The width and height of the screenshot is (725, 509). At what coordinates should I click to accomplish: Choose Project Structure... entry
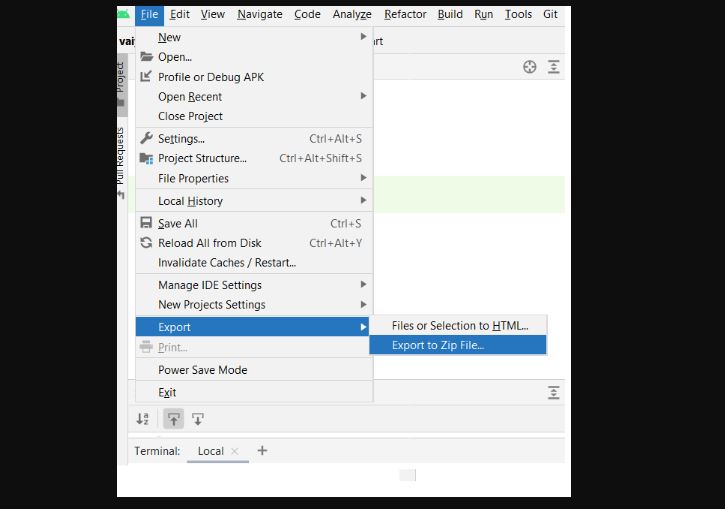click(x=254, y=158)
